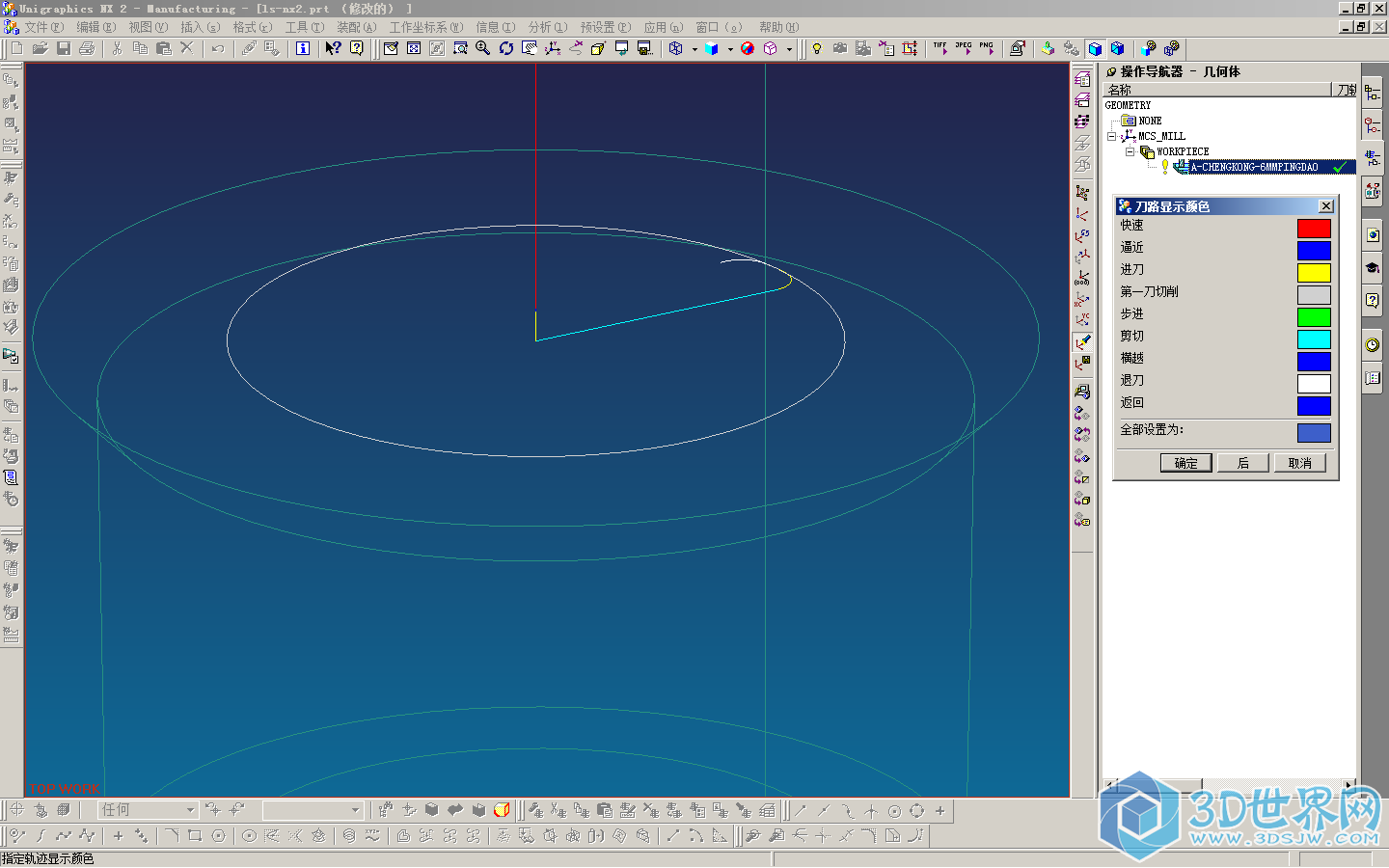Click the 刀轨 column header
1389x868 pixels.
(1345, 90)
